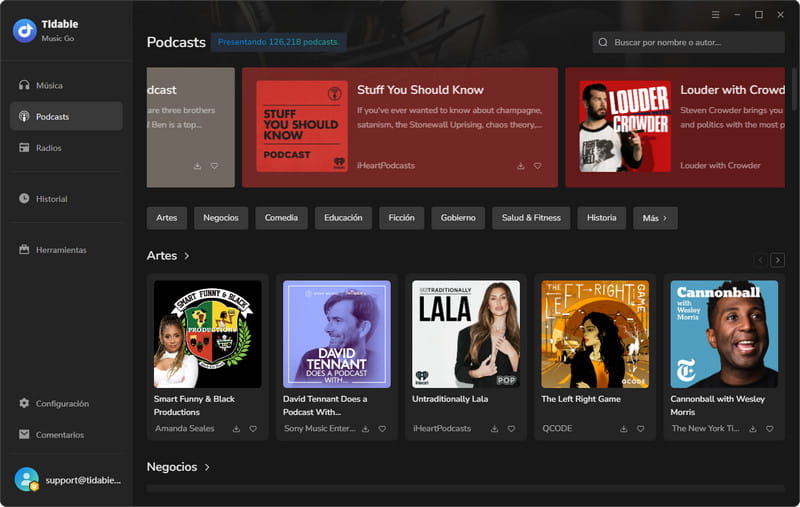Expand the Negocios section heading chevron
This screenshot has height=507, width=800.
click(x=207, y=467)
